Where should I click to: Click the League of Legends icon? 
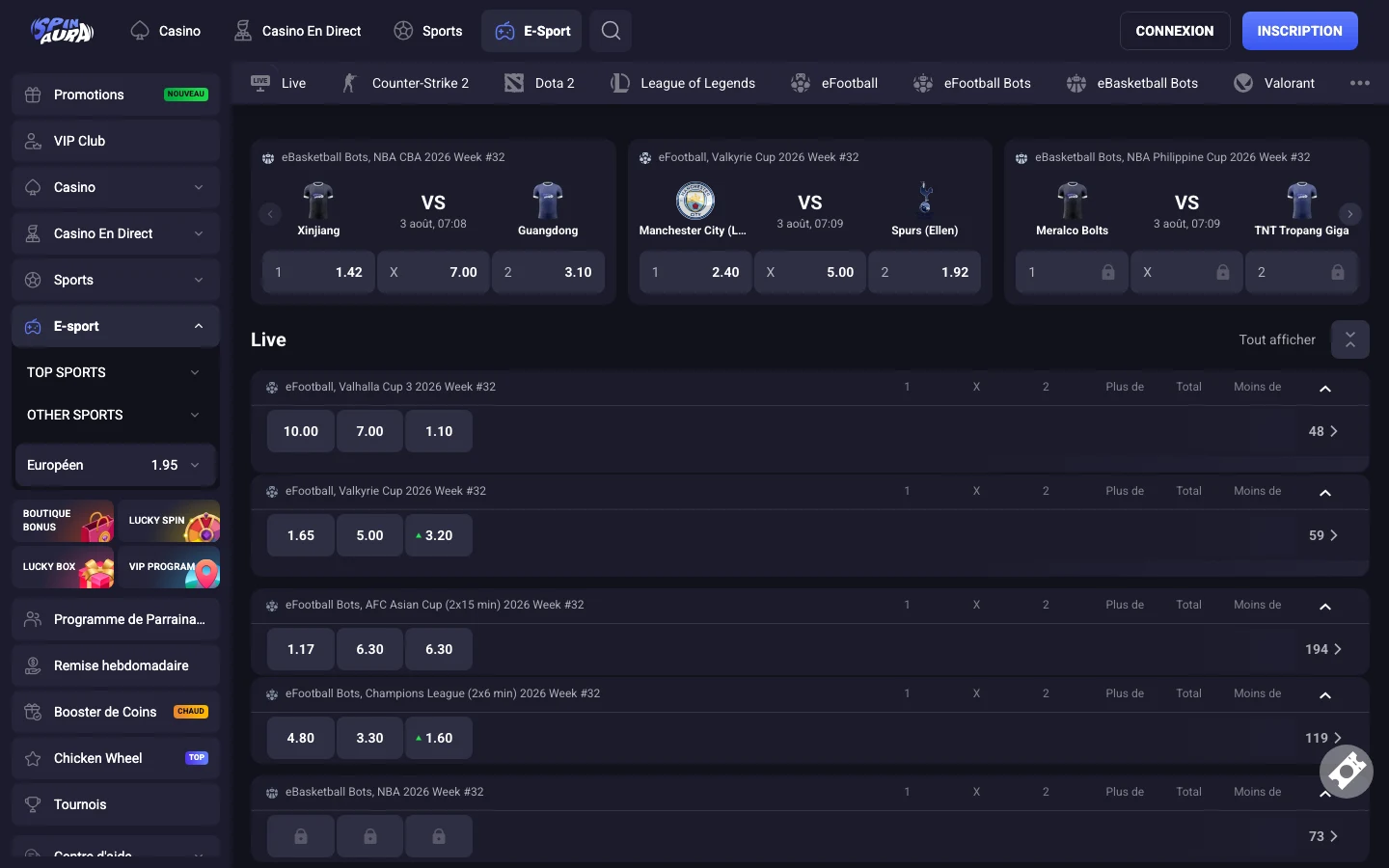620,83
